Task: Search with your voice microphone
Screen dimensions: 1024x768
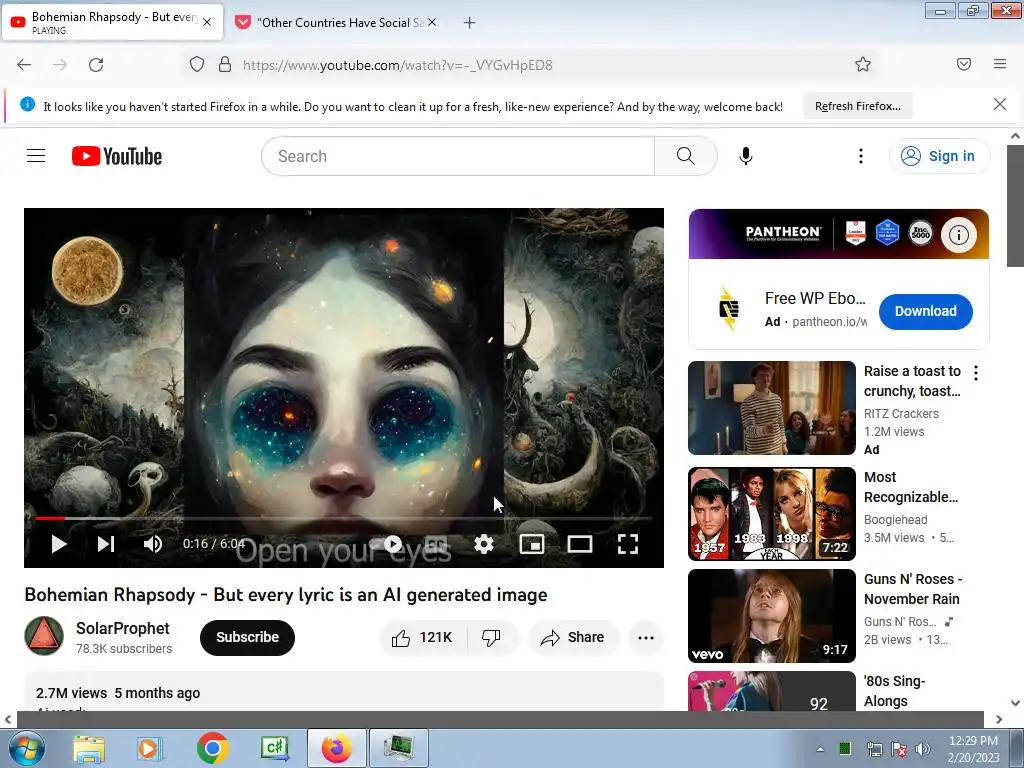Action: 746,156
